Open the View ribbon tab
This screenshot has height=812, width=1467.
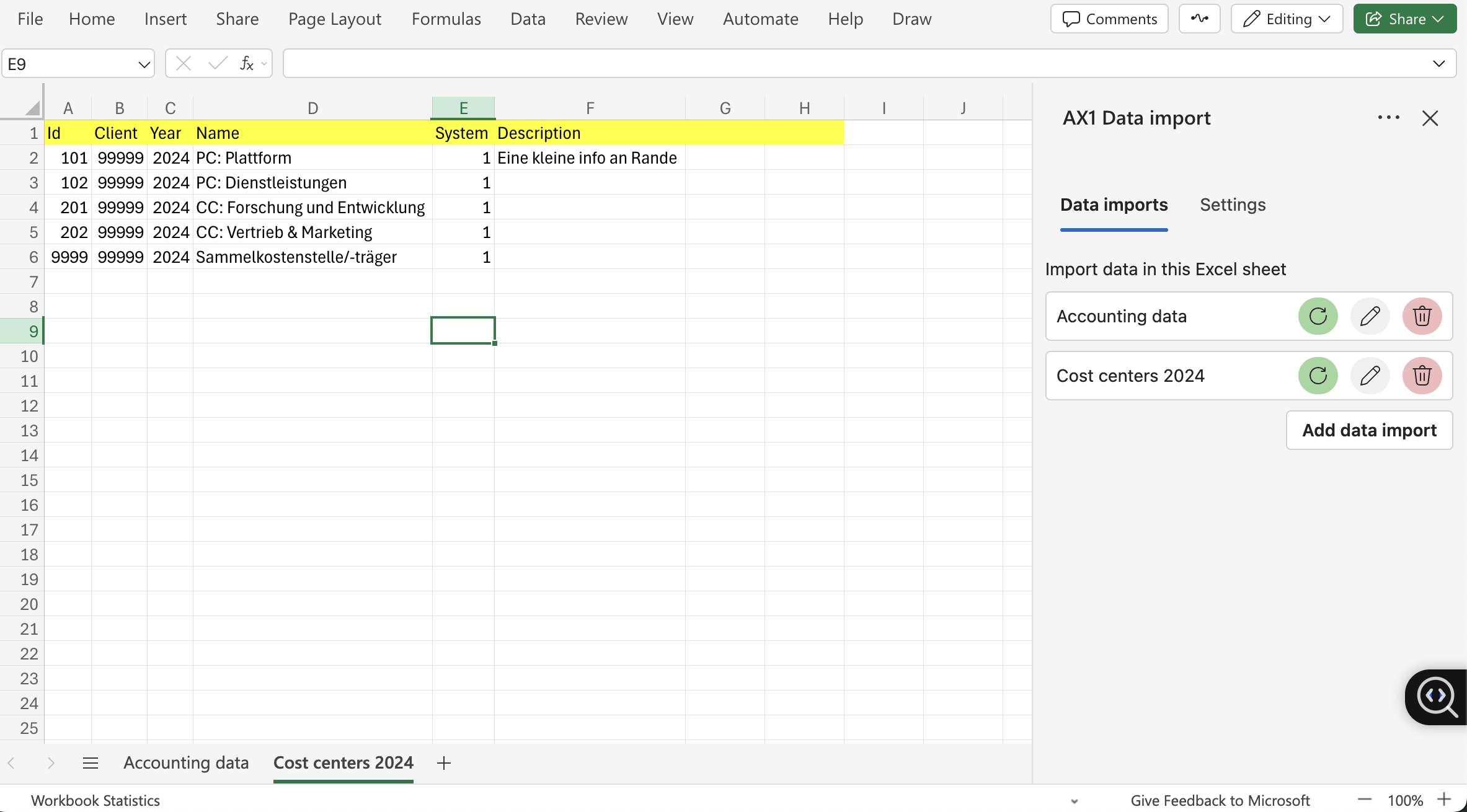click(x=675, y=19)
